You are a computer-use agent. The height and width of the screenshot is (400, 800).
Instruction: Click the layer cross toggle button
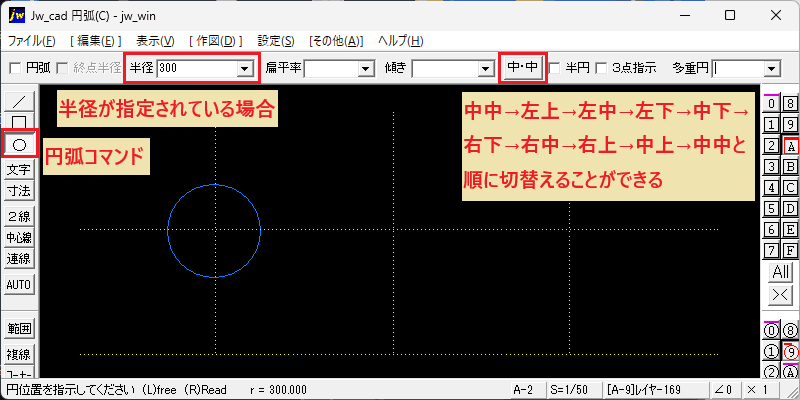781,295
